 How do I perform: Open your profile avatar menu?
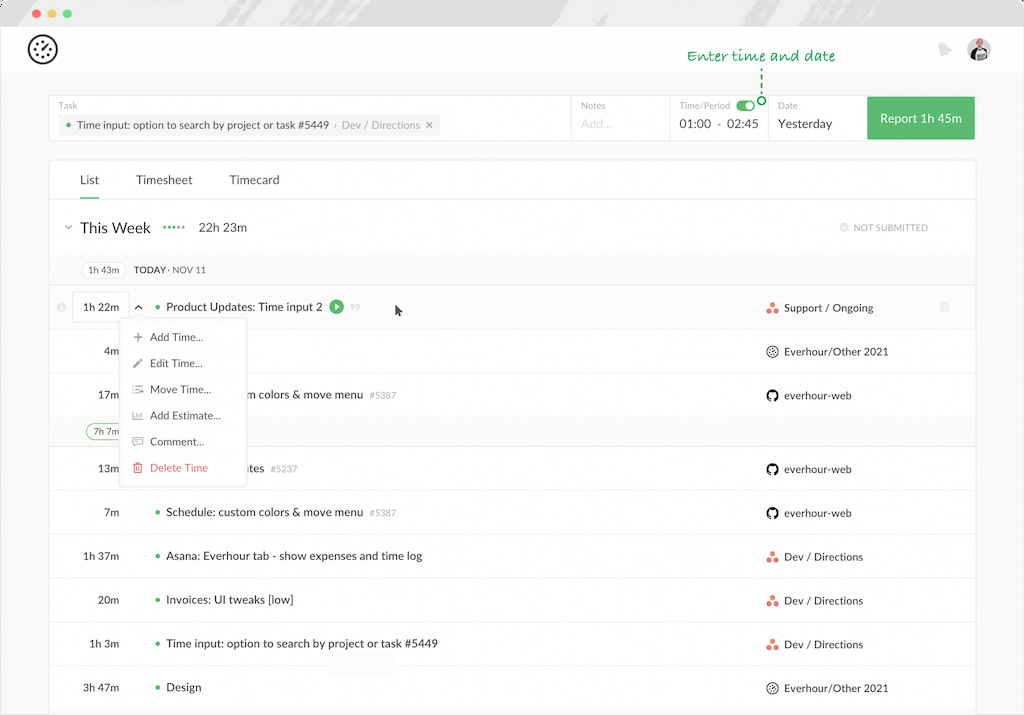[x=978, y=49]
